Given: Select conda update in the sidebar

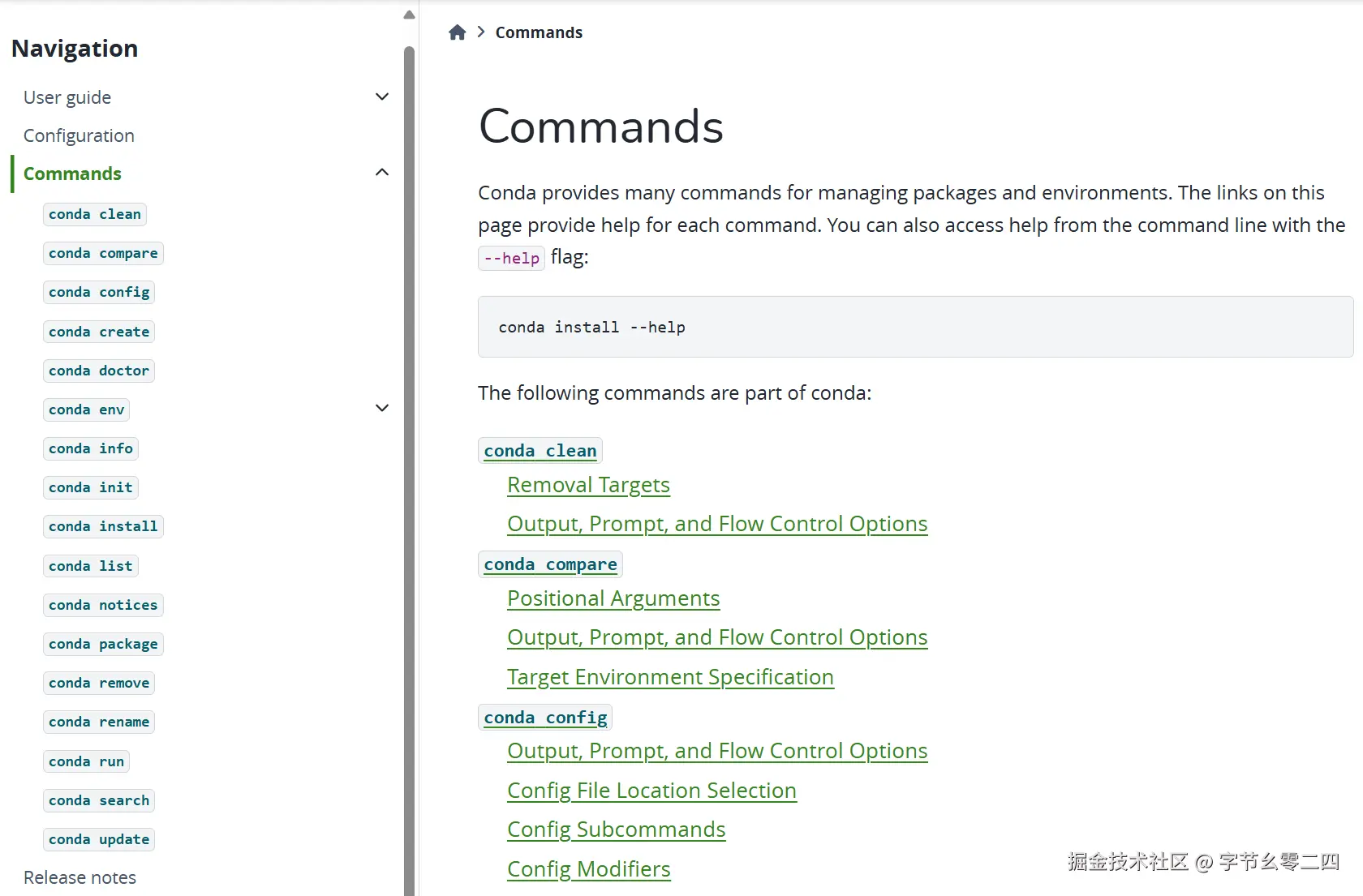Looking at the screenshot, I should click(x=99, y=839).
